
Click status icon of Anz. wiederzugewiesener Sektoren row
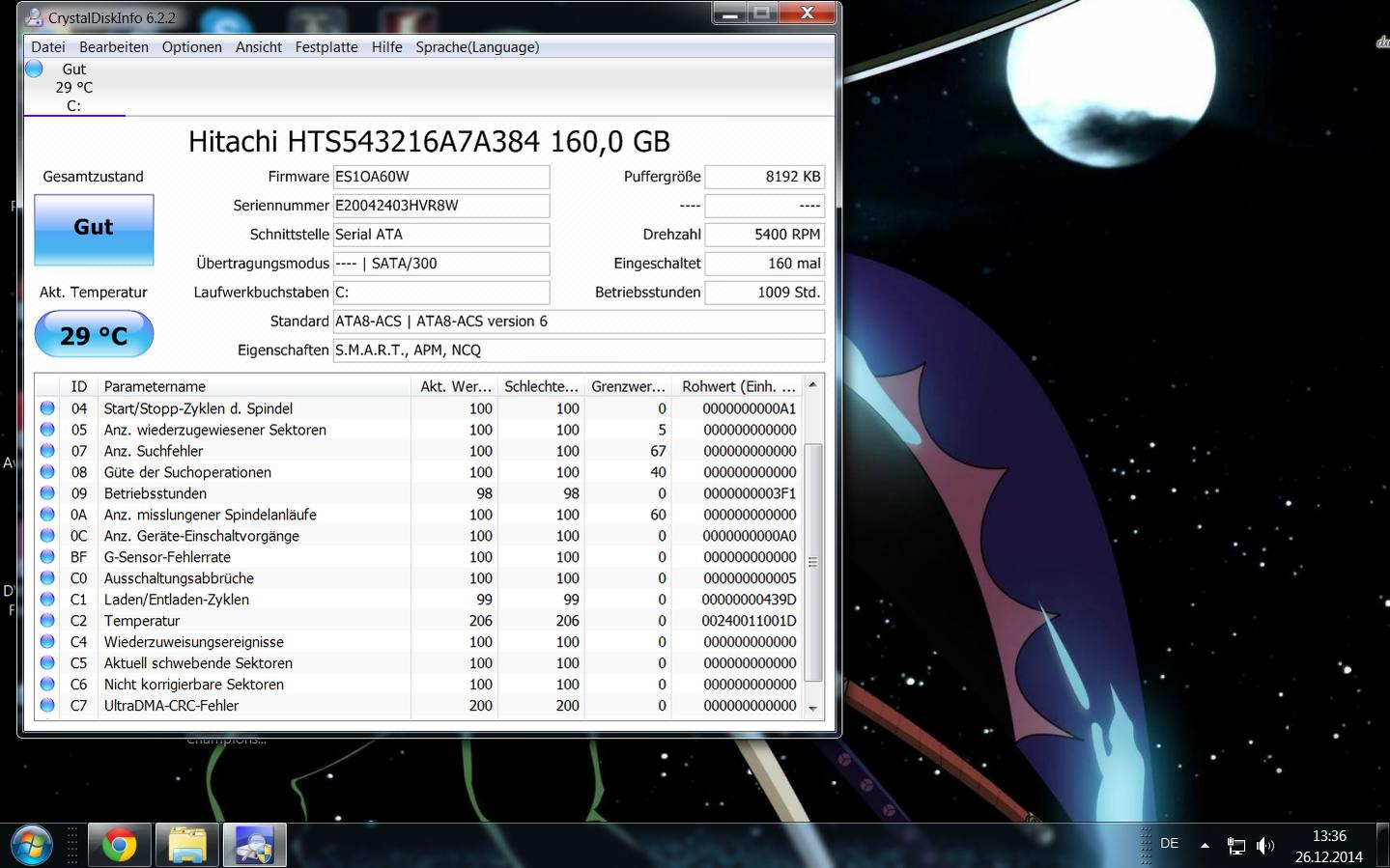coord(47,430)
